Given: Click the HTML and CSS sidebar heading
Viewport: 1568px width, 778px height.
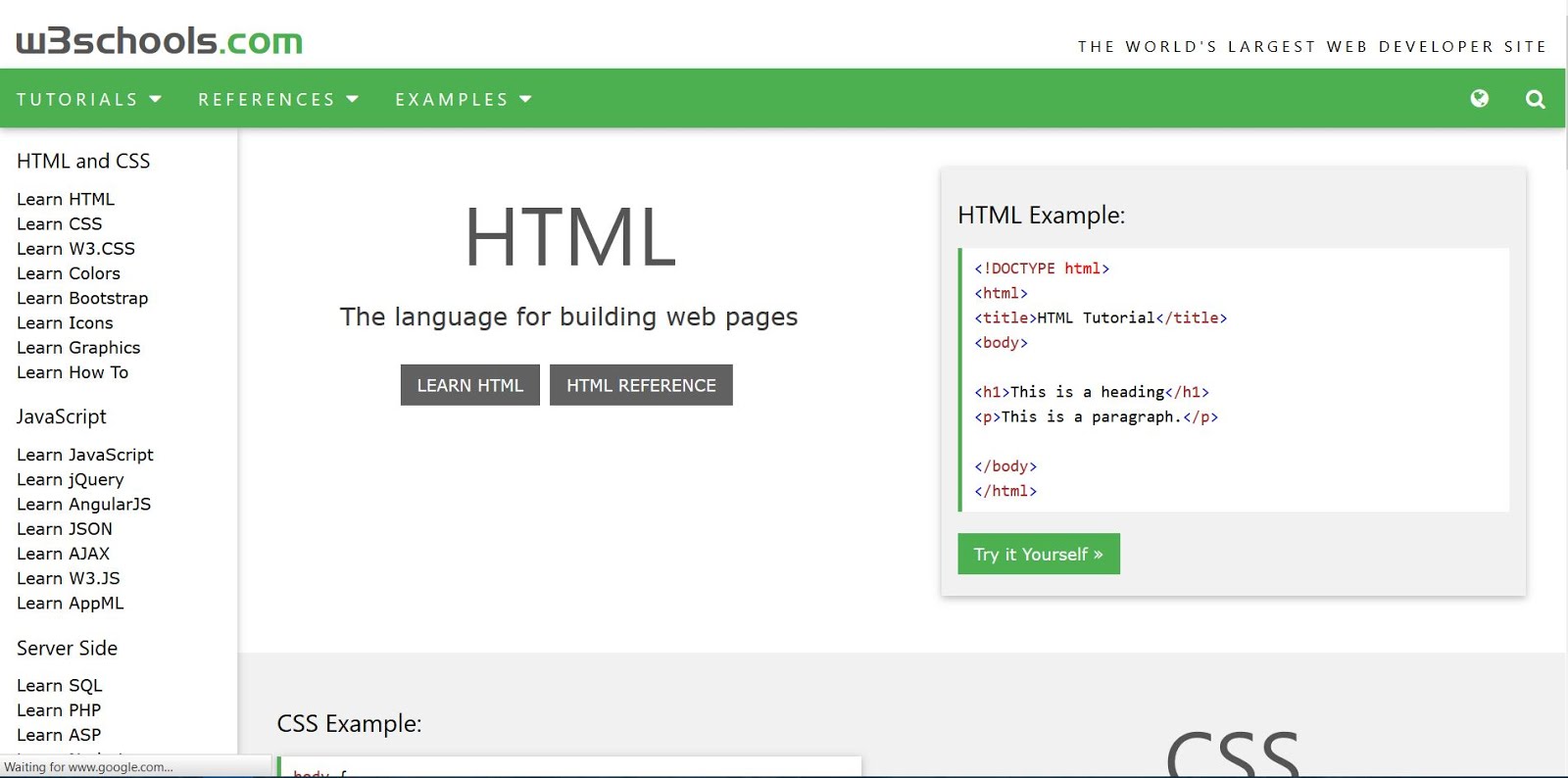Looking at the screenshot, I should [x=83, y=161].
